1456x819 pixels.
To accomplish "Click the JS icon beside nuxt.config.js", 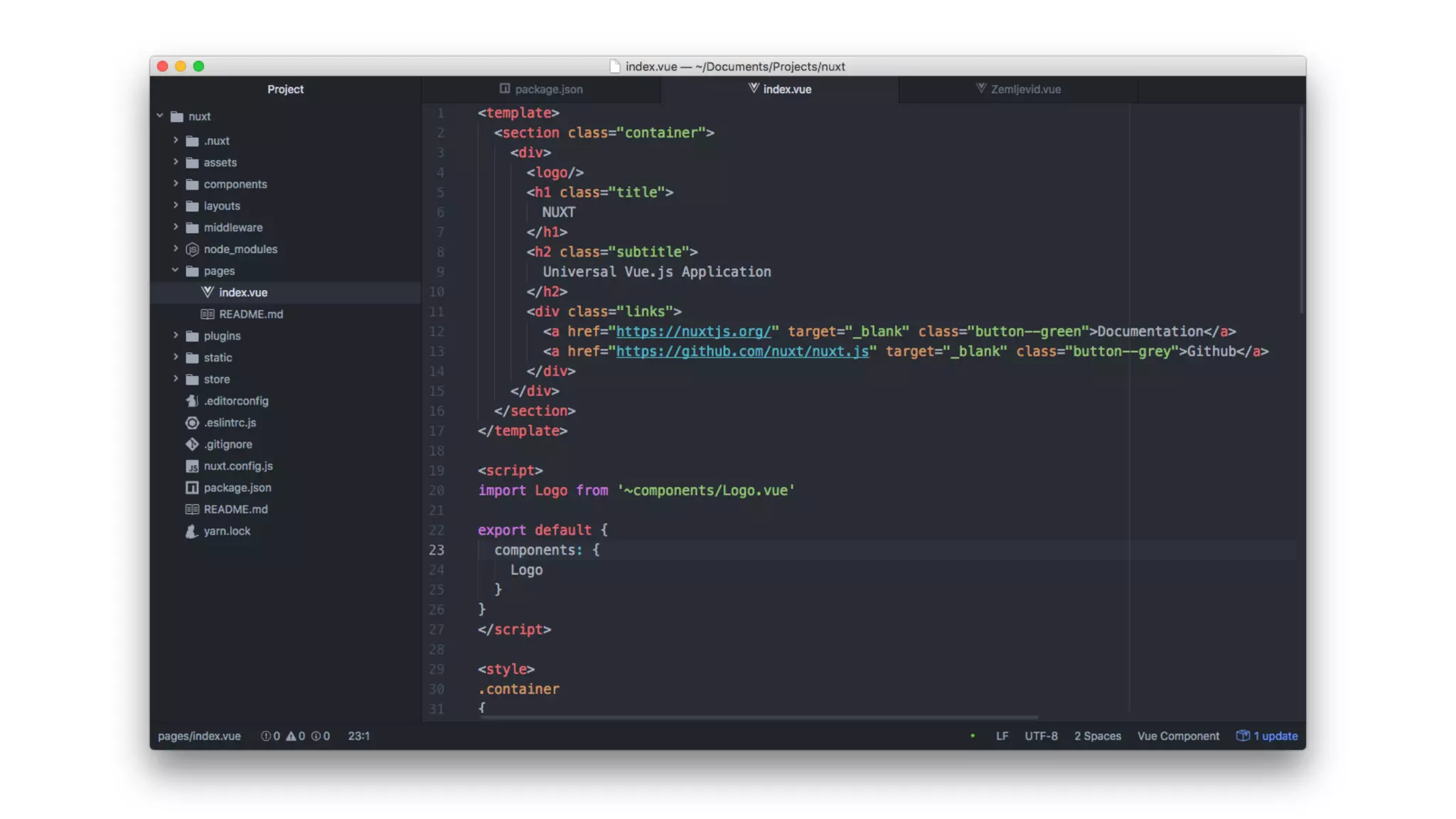I will (192, 466).
